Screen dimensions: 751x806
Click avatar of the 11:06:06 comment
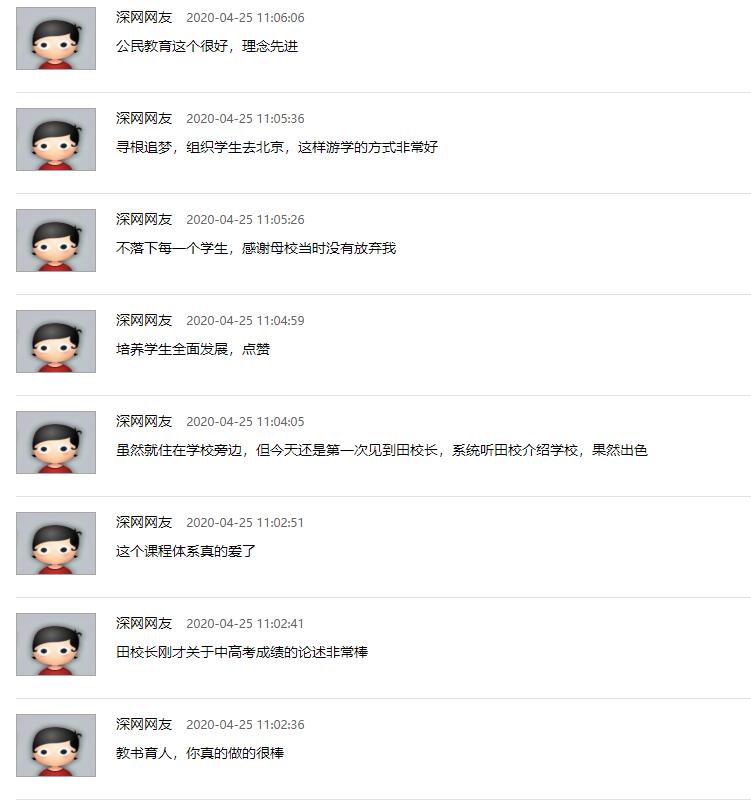pos(56,39)
